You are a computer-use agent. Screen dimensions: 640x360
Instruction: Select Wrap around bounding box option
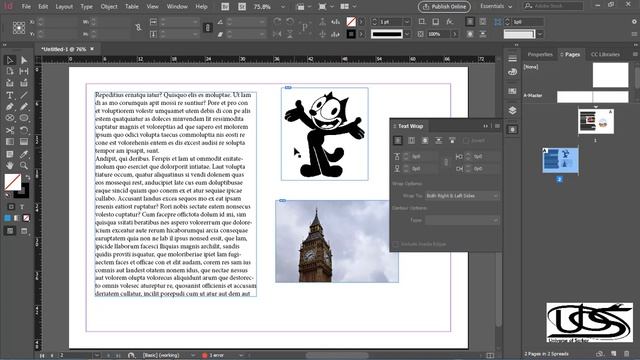pos(411,140)
